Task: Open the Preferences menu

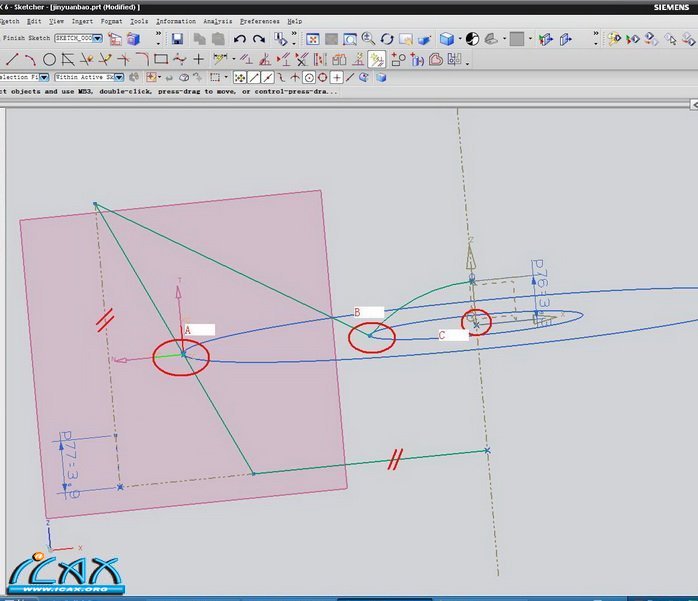Action: (x=259, y=20)
